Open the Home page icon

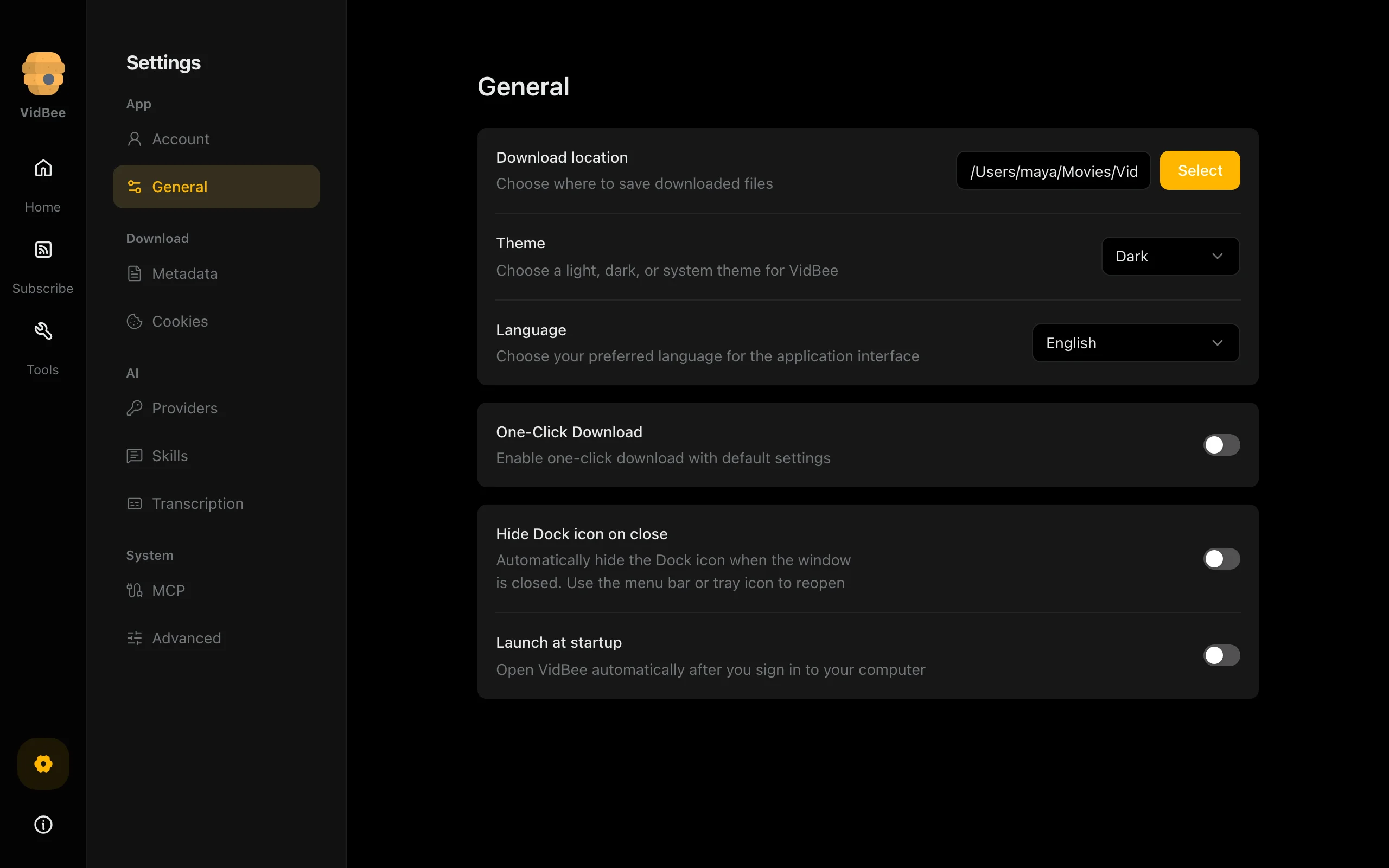[43, 168]
